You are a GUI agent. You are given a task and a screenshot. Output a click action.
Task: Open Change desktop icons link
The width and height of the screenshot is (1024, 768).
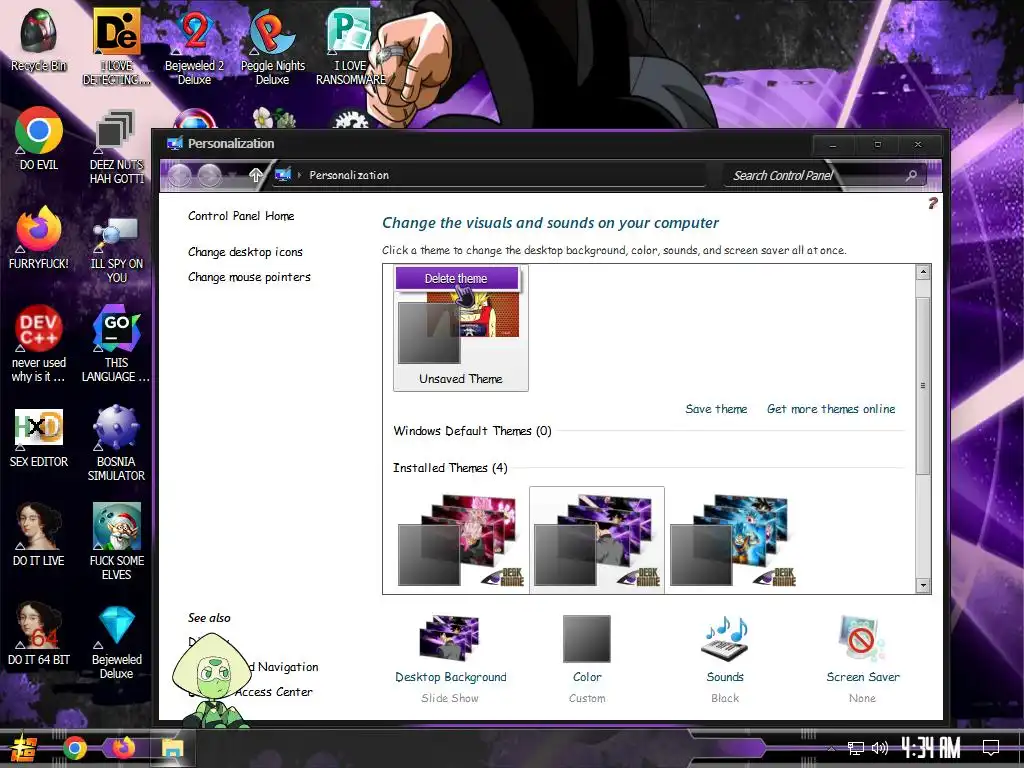pos(246,252)
